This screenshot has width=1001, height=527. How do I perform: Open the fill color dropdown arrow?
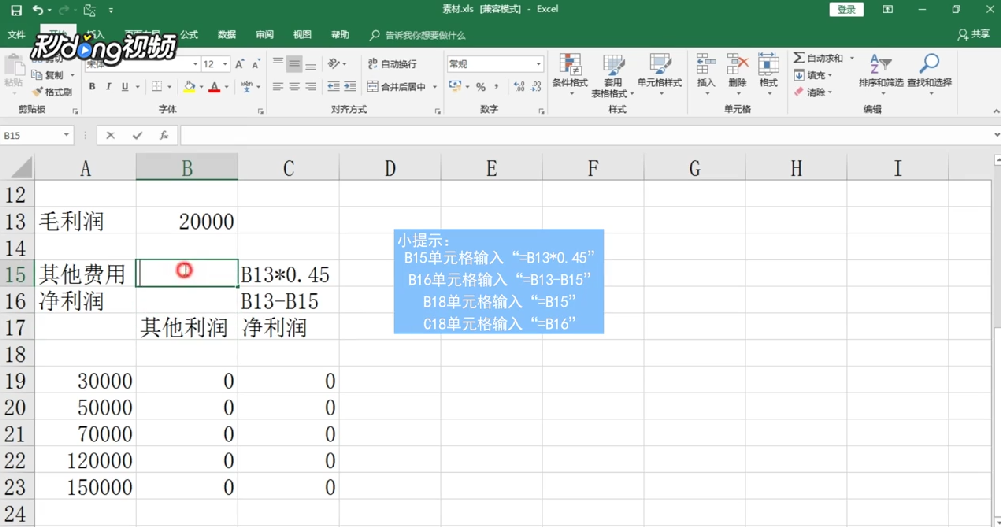coord(202,87)
